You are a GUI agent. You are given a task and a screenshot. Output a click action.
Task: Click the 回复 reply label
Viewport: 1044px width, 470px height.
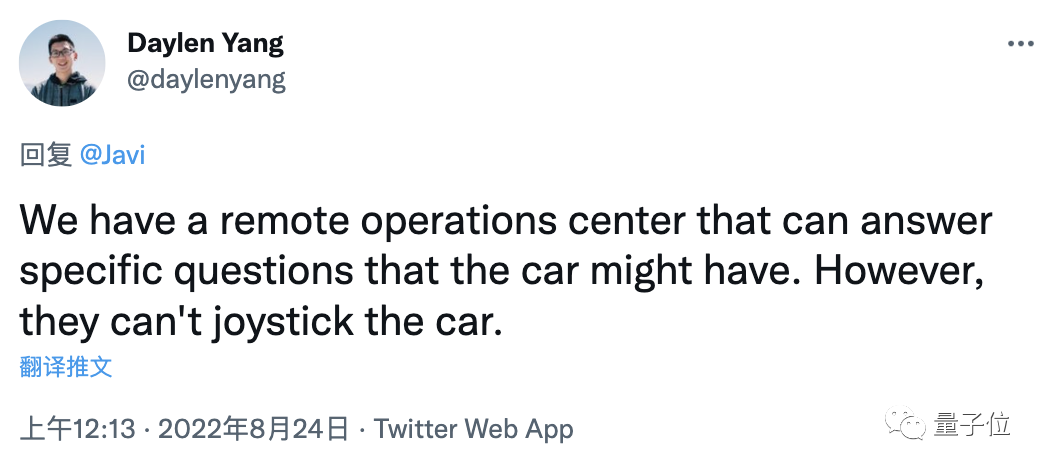click(x=45, y=155)
